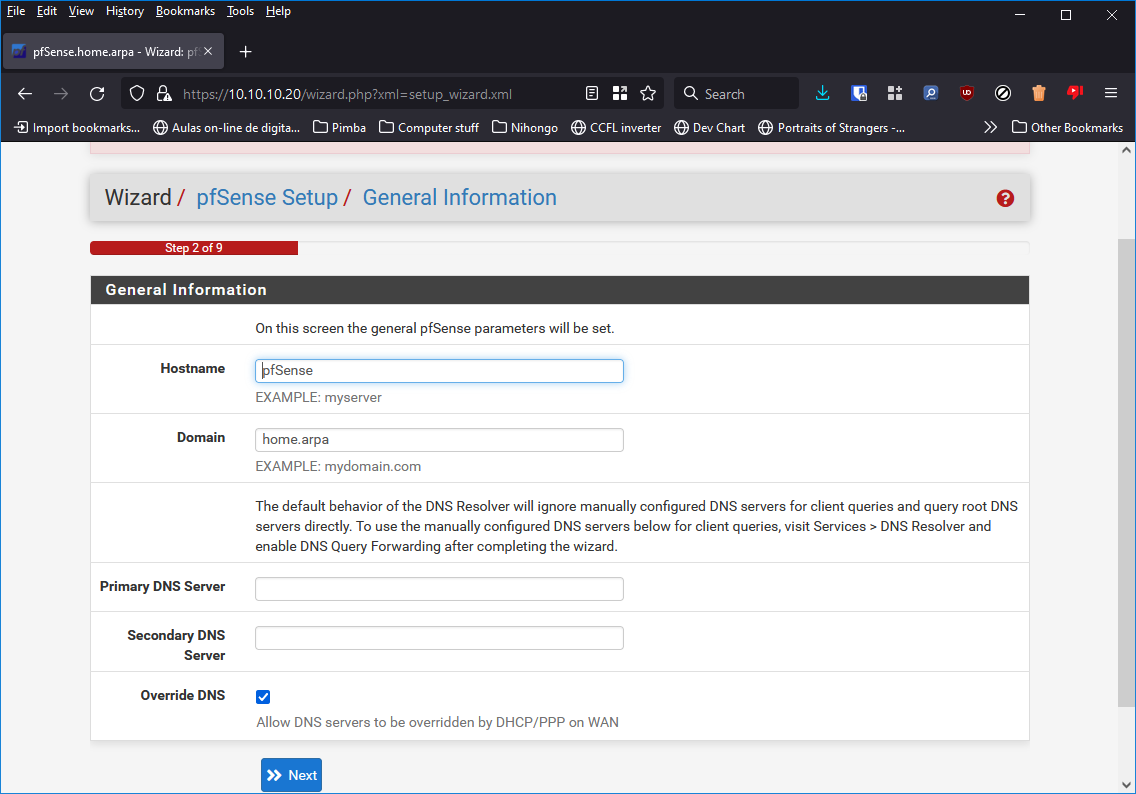Focus the Primary DNS Server field
Image resolution: width=1136 pixels, height=794 pixels.
click(439, 589)
